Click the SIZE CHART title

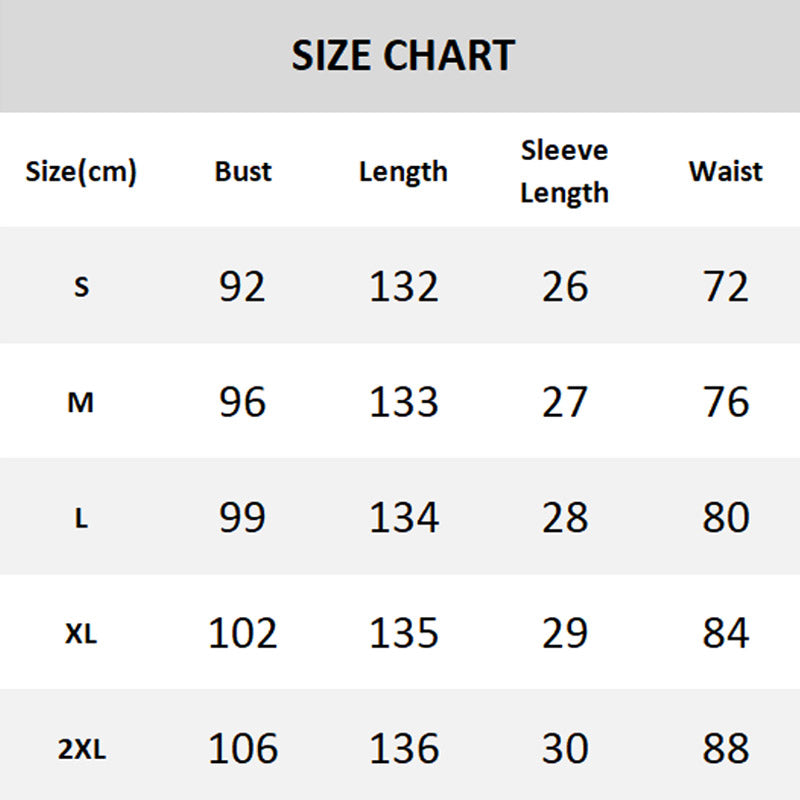(403, 56)
